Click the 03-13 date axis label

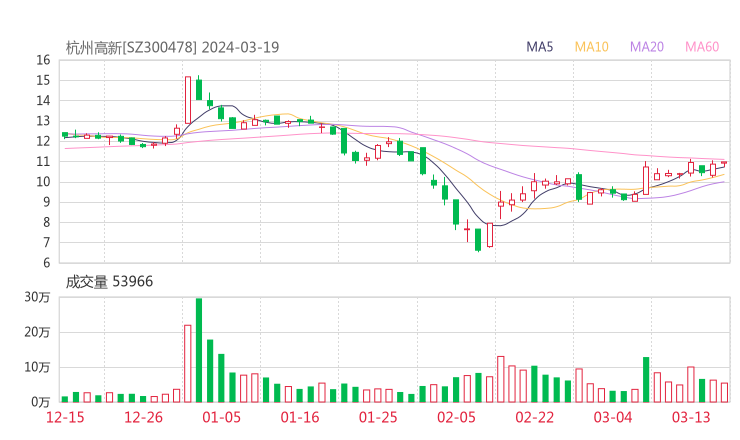pyautogui.click(x=691, y=417)
